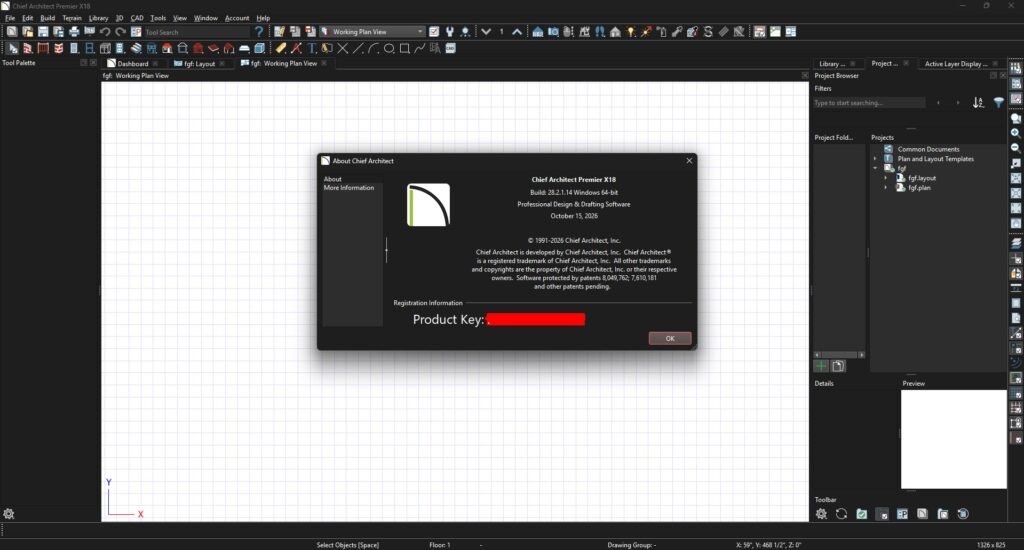Close the fgf: Working Plan View tab
1024x550 pixels.
(324, 63)
